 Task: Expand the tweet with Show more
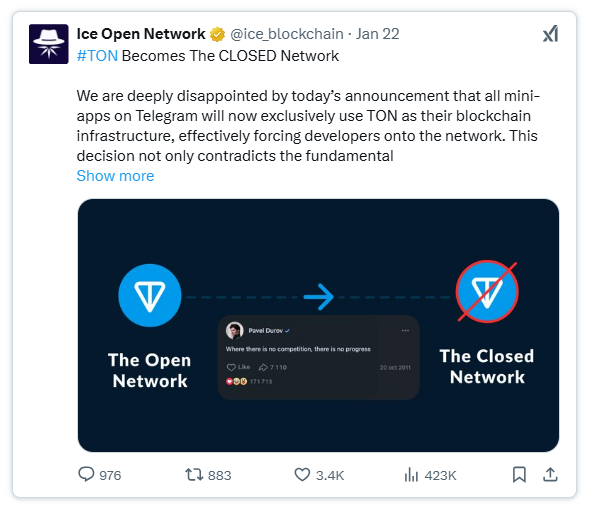(x=115, y=176)
